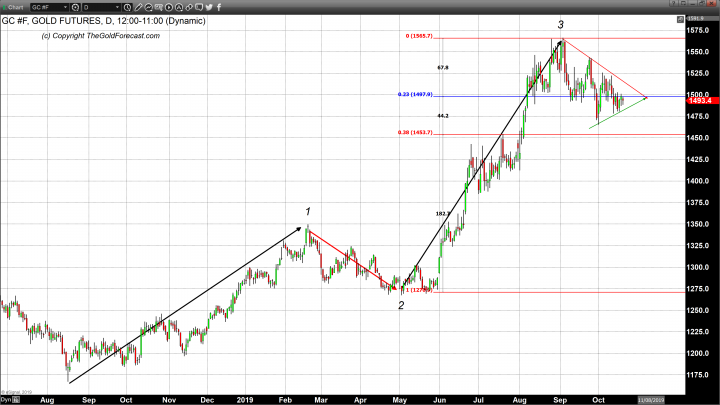Click the 2019 label on time axis
The image size is (720, 405).
(x=245, y=400)
